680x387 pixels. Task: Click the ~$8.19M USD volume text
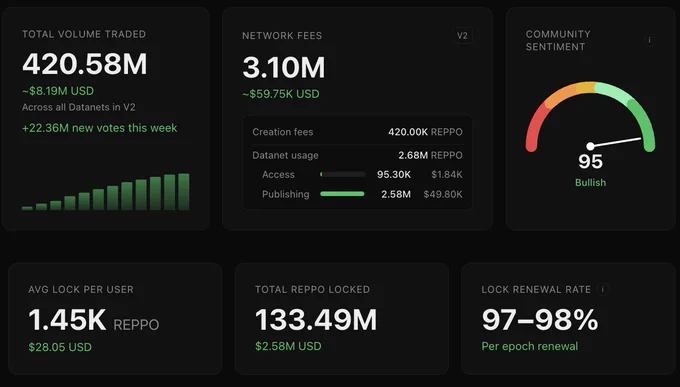pos(58,91)
